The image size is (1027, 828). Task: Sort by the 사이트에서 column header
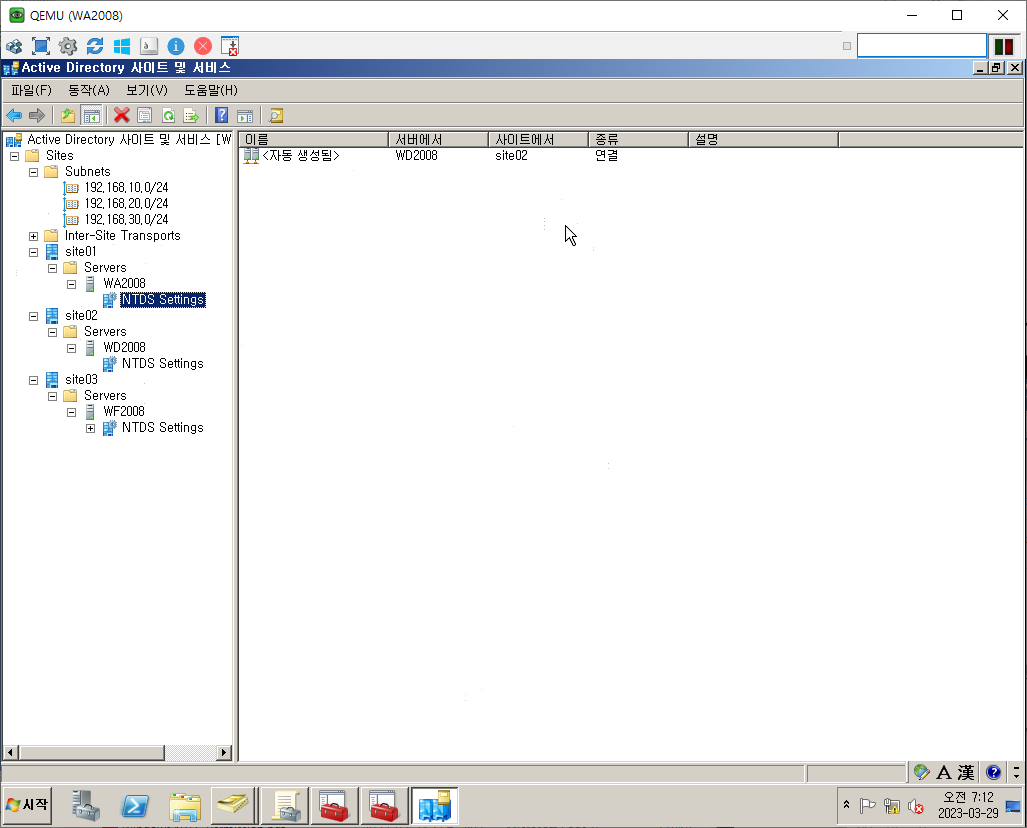tap(538, 140)
